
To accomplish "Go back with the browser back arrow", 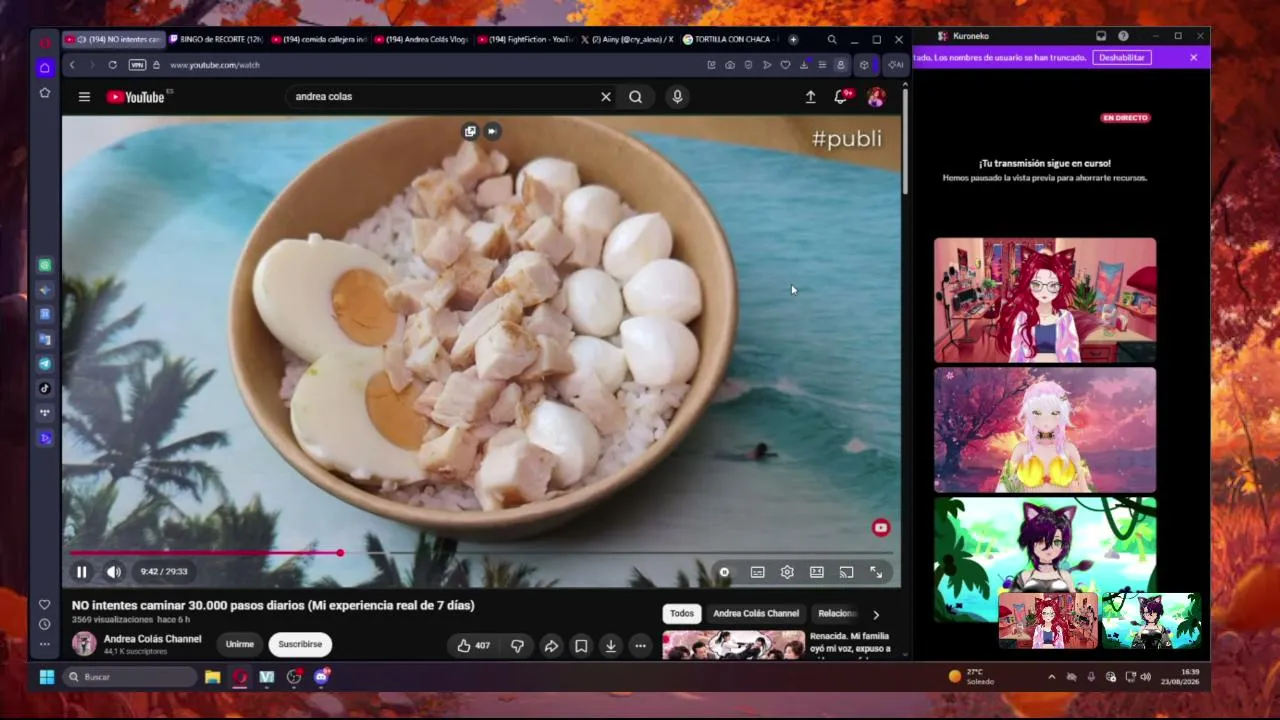I will point(72,65).
